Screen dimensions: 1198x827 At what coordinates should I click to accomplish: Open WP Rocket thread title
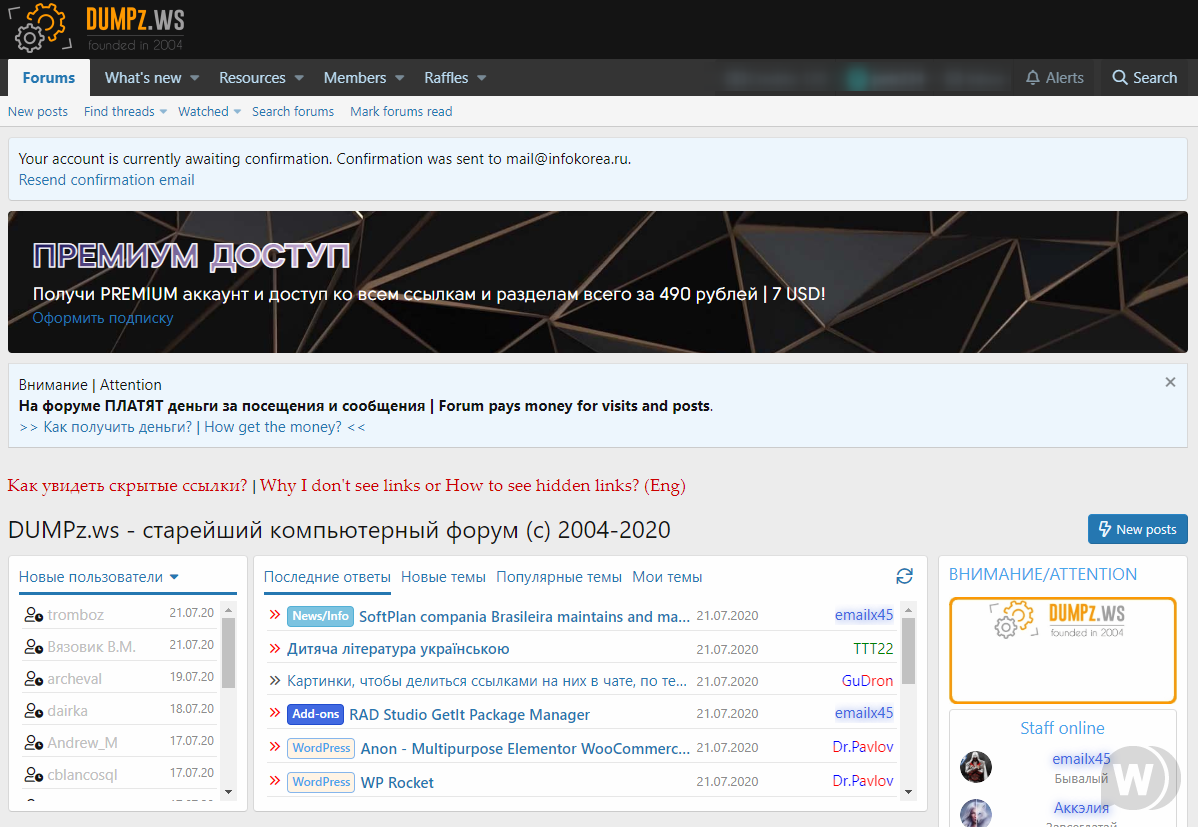[x=397, y=782]
